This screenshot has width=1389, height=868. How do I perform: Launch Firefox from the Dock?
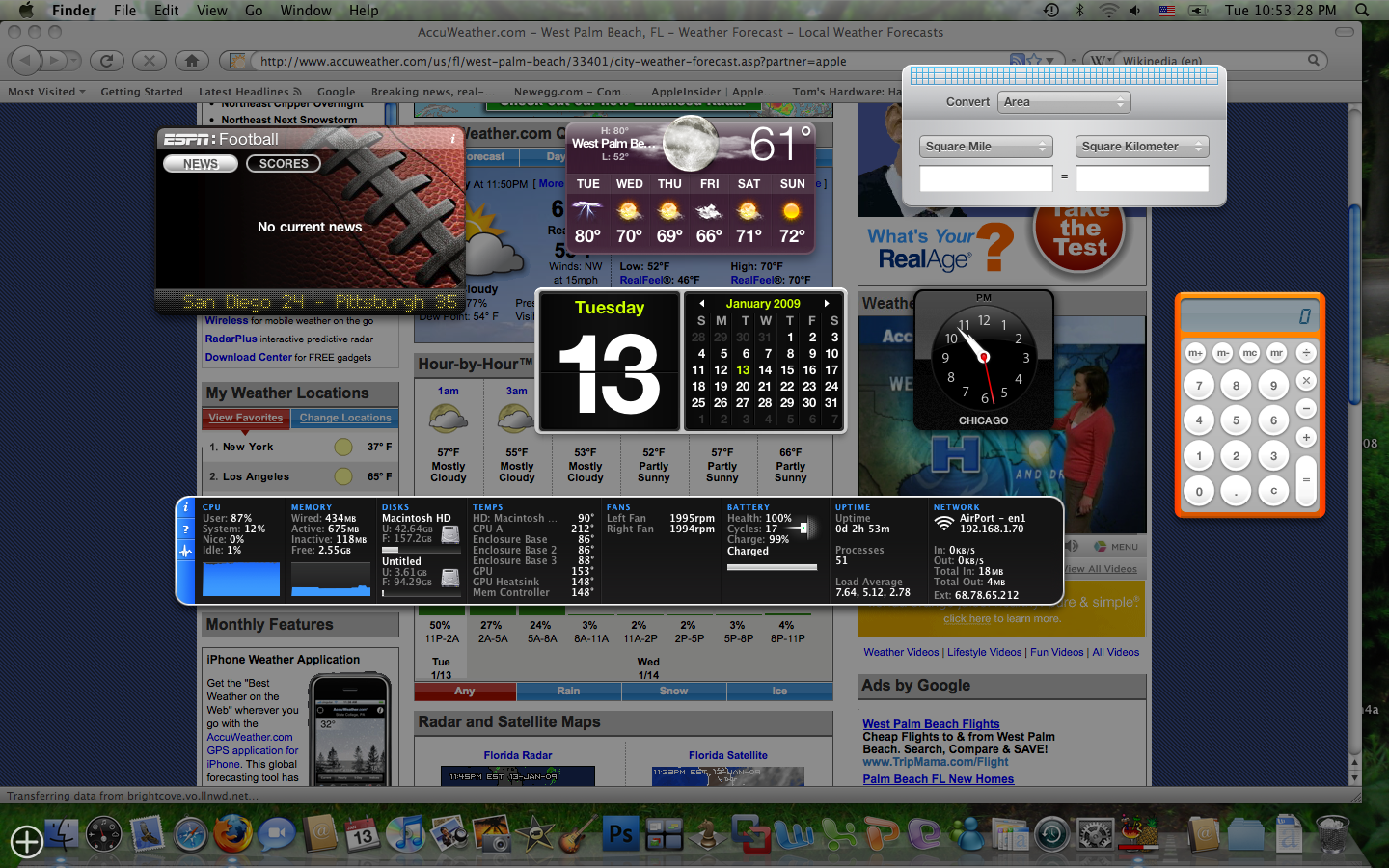[232, 834]
